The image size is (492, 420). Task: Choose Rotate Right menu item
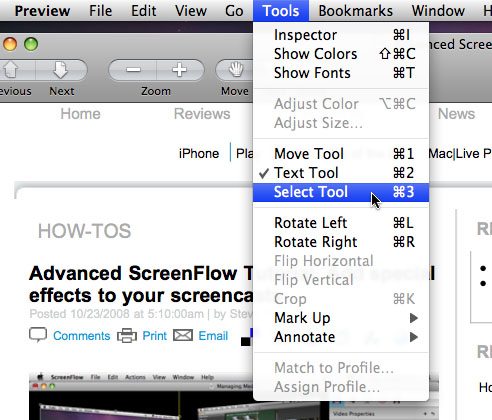coord(341,242)
